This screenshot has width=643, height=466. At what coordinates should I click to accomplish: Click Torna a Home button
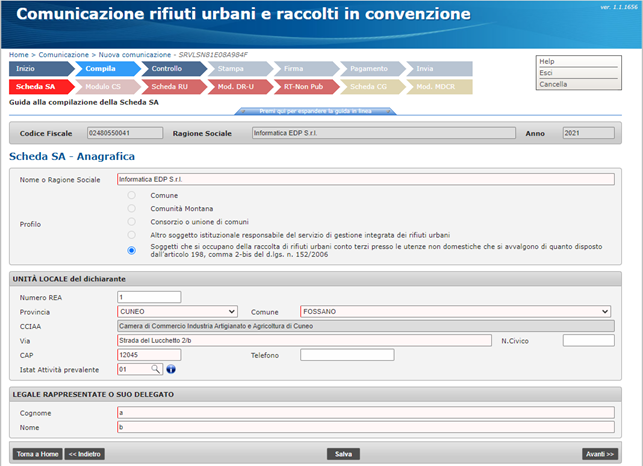[35, 454]
